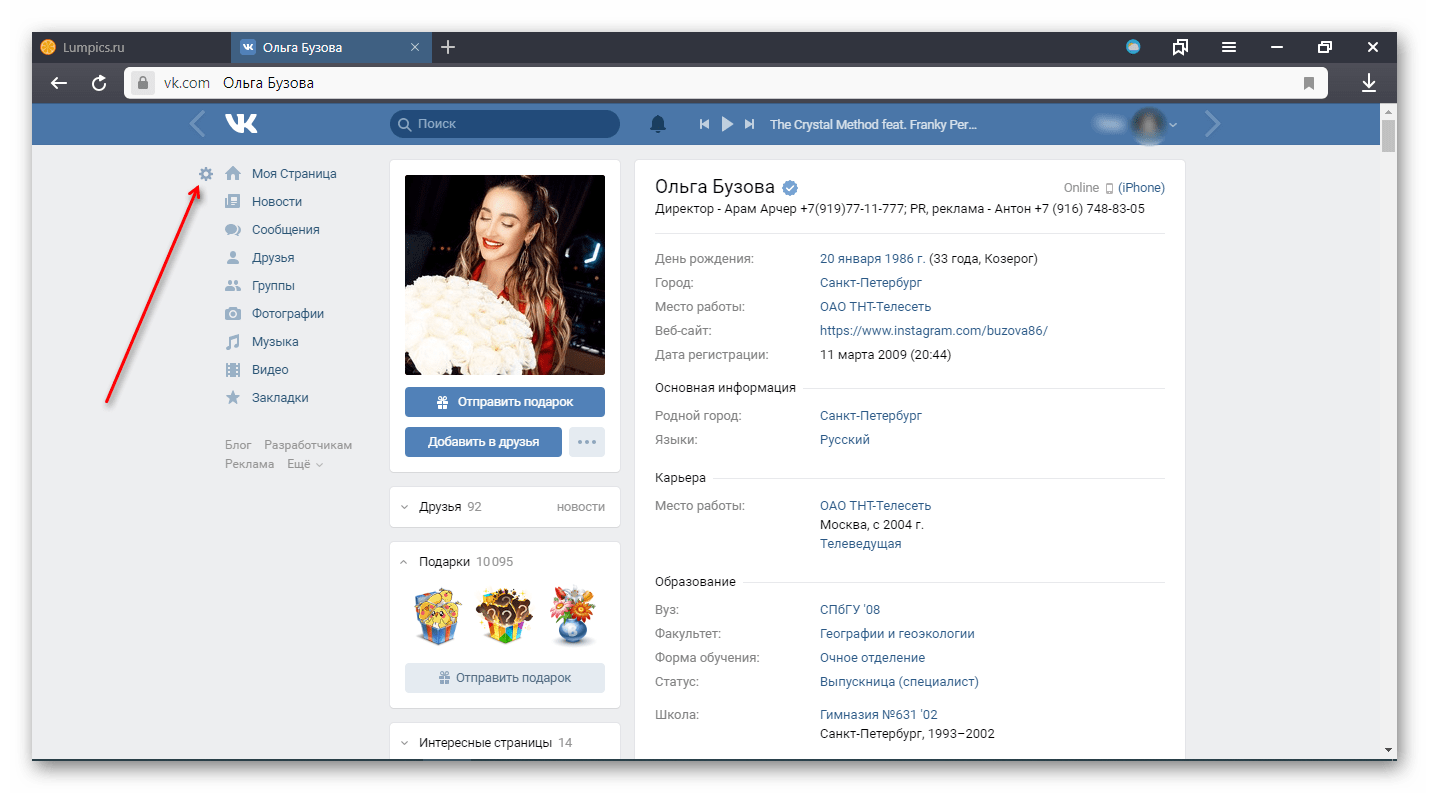Switch to the Lumpics.ru tab
Screen dimensions: 1430x793
[x=132, y=47]
